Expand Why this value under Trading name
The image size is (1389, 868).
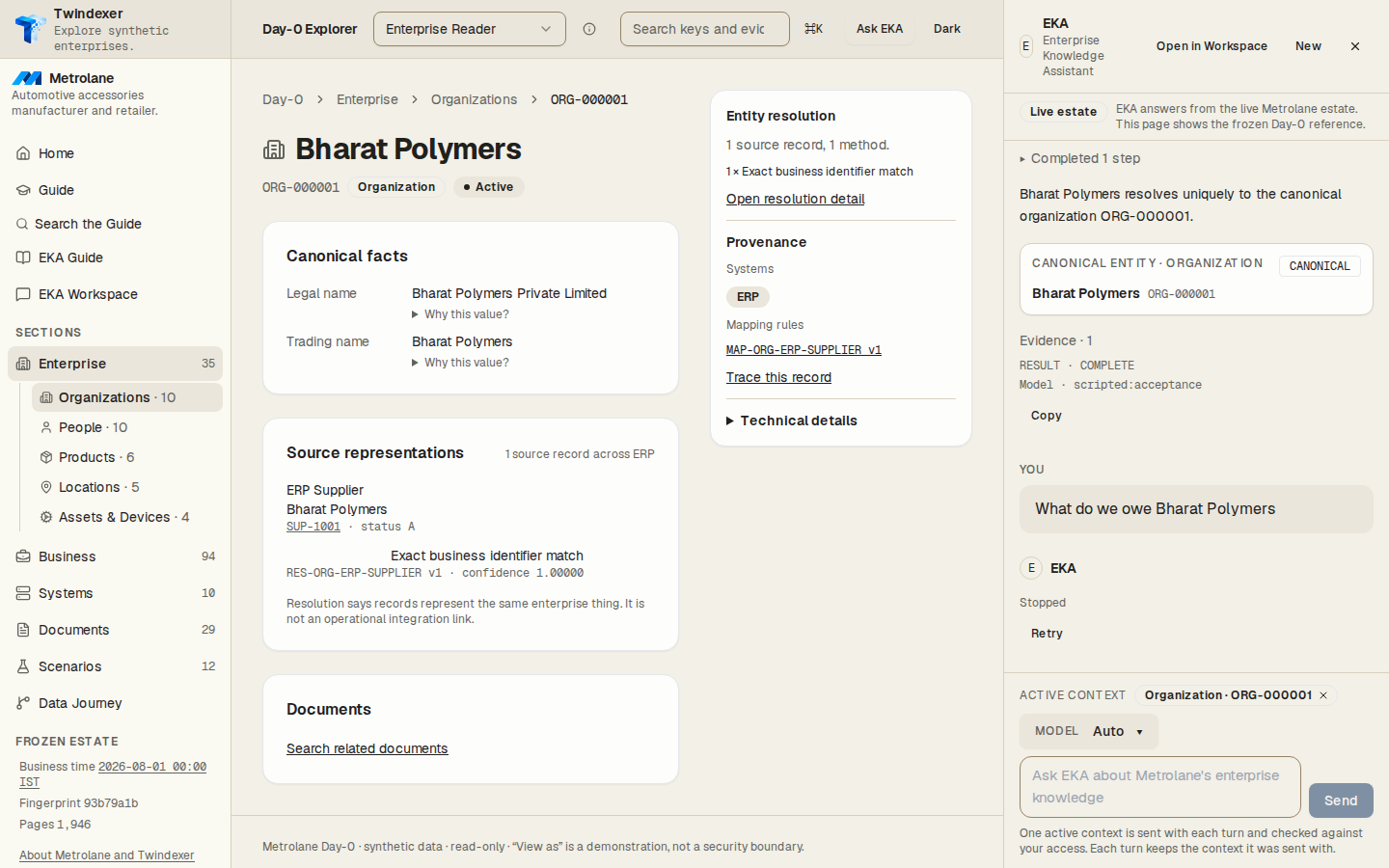tap(460, 363)
